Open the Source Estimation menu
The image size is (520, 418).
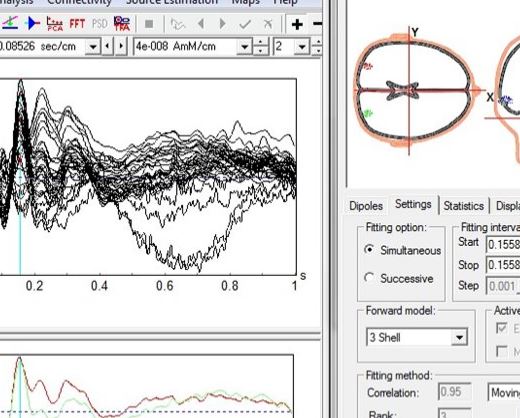coord(172,2)
